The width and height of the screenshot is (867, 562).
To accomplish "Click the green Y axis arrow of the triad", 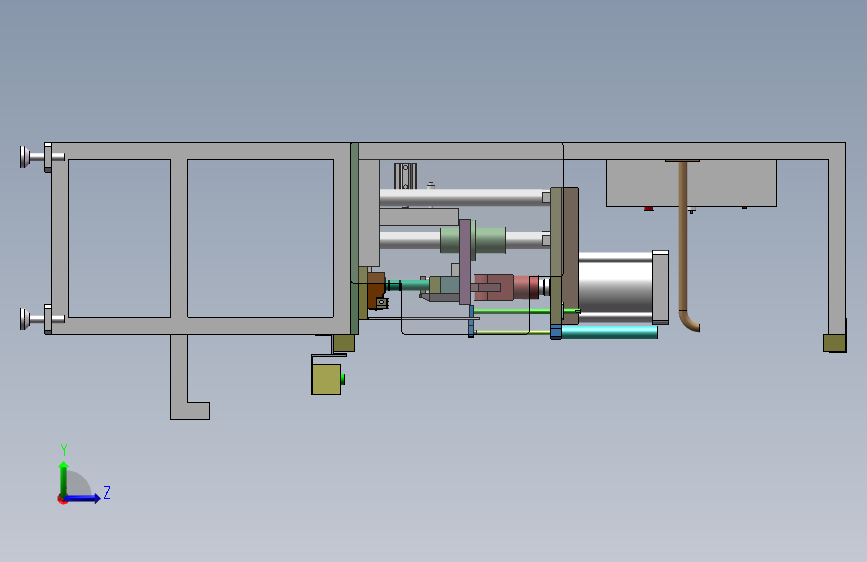I will (x=64, y=478).
